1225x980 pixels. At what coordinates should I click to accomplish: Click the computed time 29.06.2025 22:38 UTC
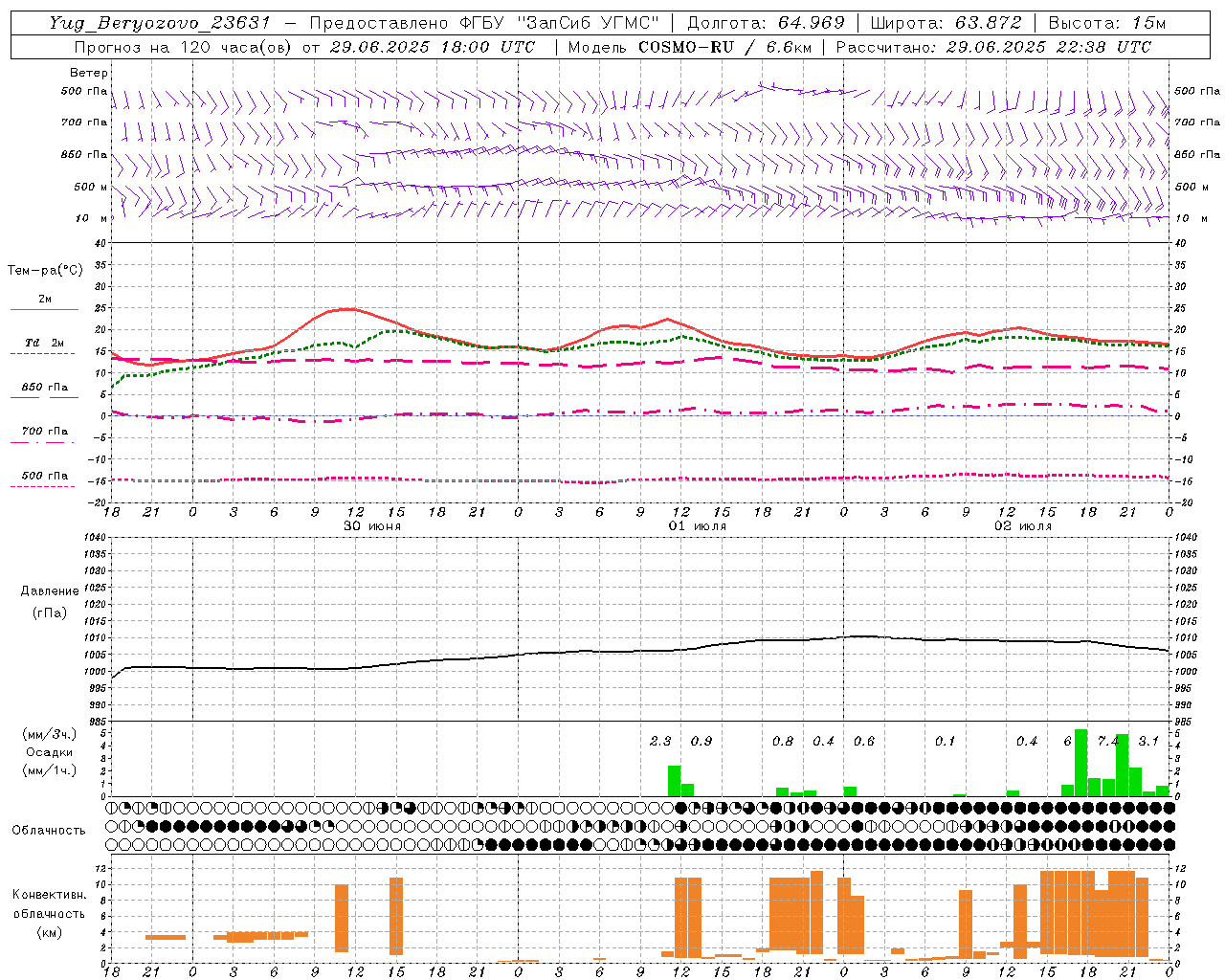(x=1048, y=47)
